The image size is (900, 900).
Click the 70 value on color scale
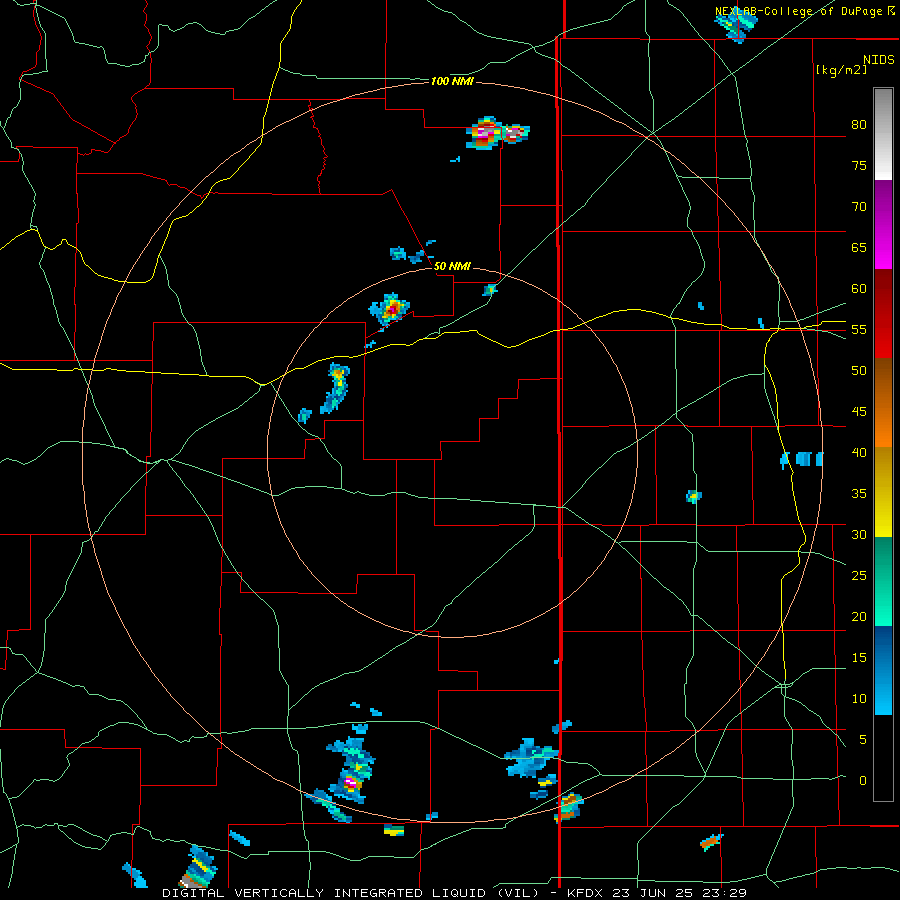click(859, 207)
